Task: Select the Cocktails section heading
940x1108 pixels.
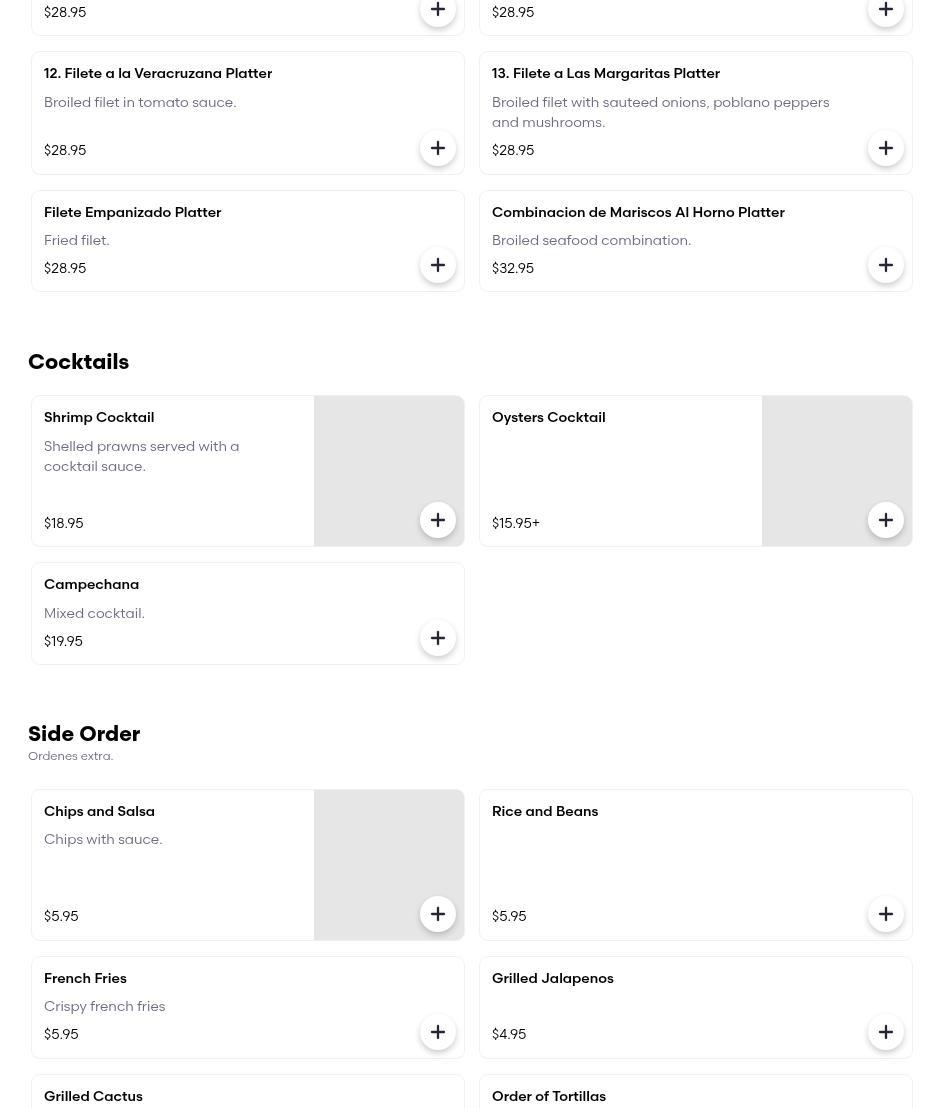Action: tap(78, 362)
